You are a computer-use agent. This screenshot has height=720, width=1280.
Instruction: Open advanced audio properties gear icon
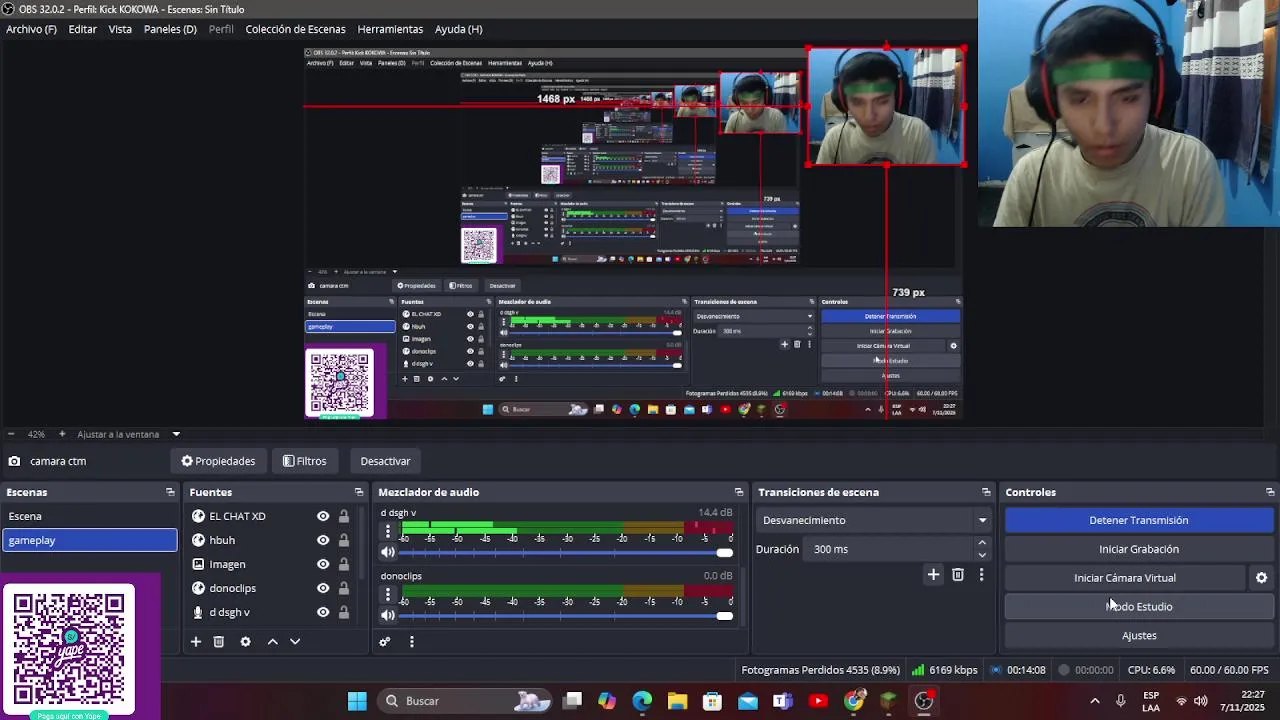click(384, 641)
